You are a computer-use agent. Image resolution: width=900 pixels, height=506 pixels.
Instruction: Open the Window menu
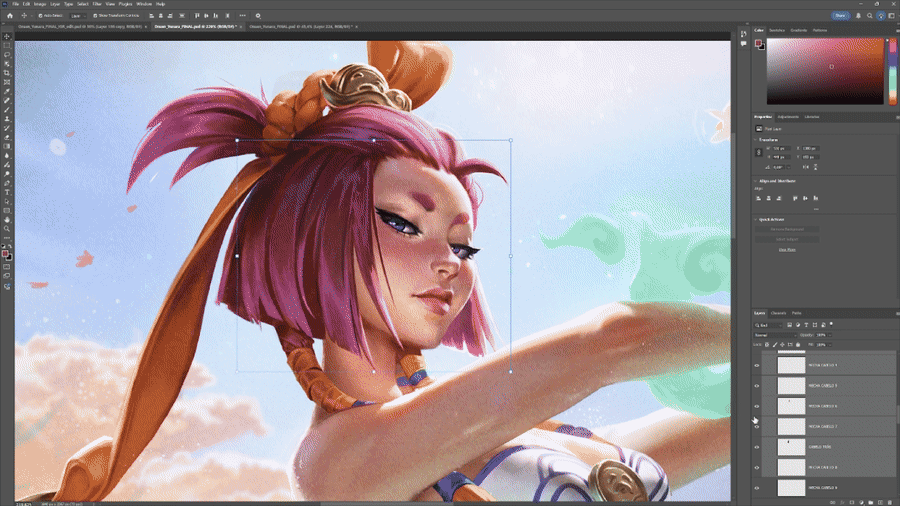[144, 4]
